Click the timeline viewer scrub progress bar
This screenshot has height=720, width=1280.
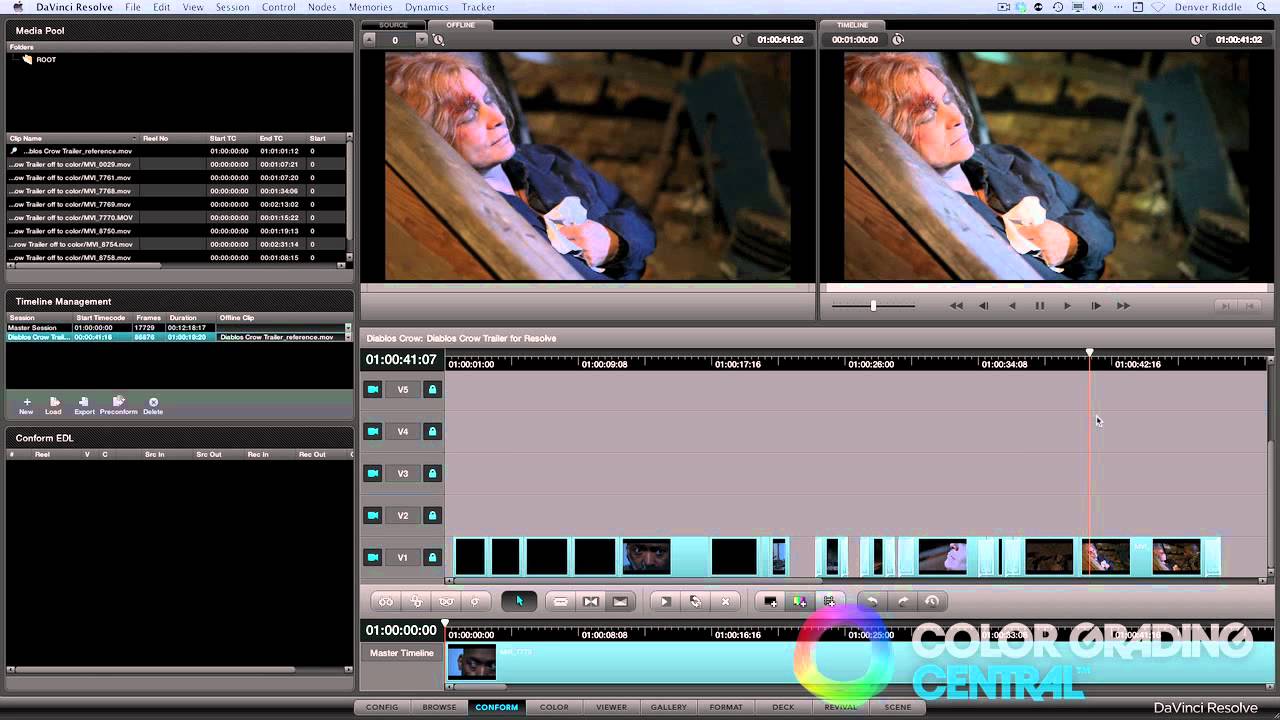tap(1045, 288)
